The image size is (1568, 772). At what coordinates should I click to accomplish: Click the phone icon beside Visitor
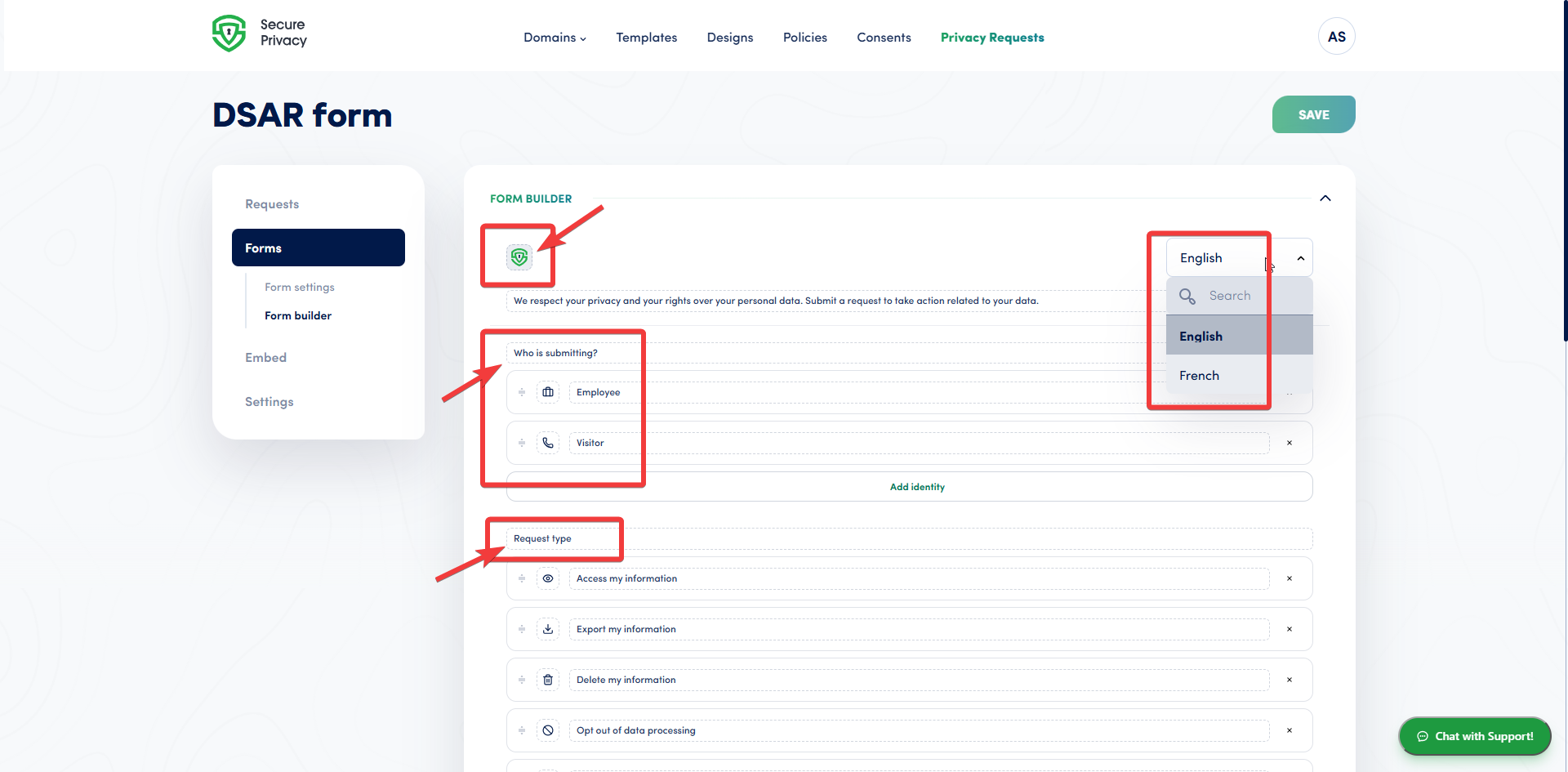point(548,443)
